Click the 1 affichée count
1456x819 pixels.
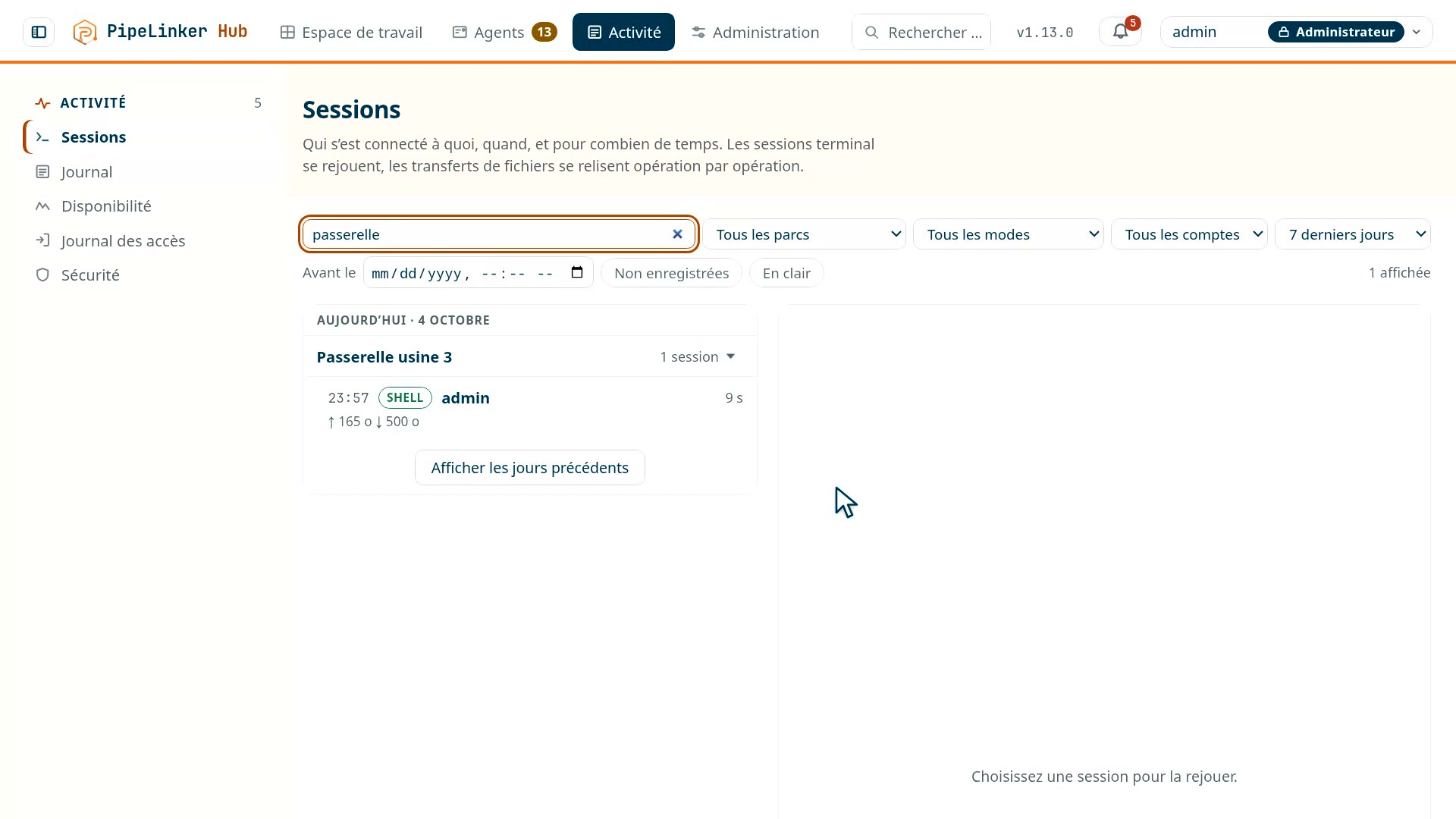[x=1399, y=273]
